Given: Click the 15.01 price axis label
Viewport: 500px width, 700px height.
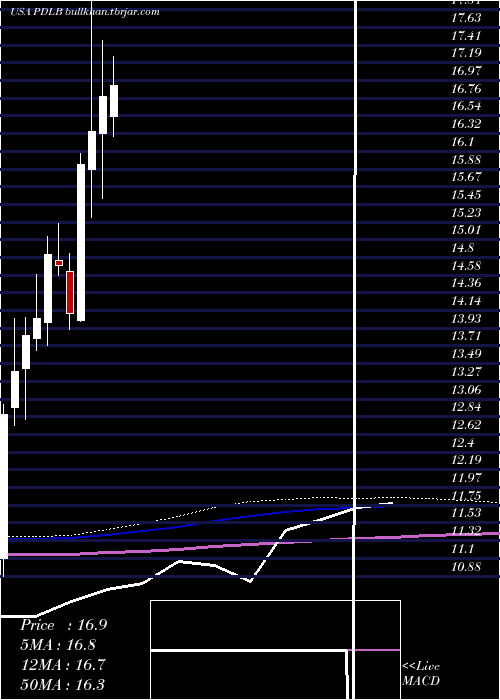Looking at the screenshot, I should [466, 230].
